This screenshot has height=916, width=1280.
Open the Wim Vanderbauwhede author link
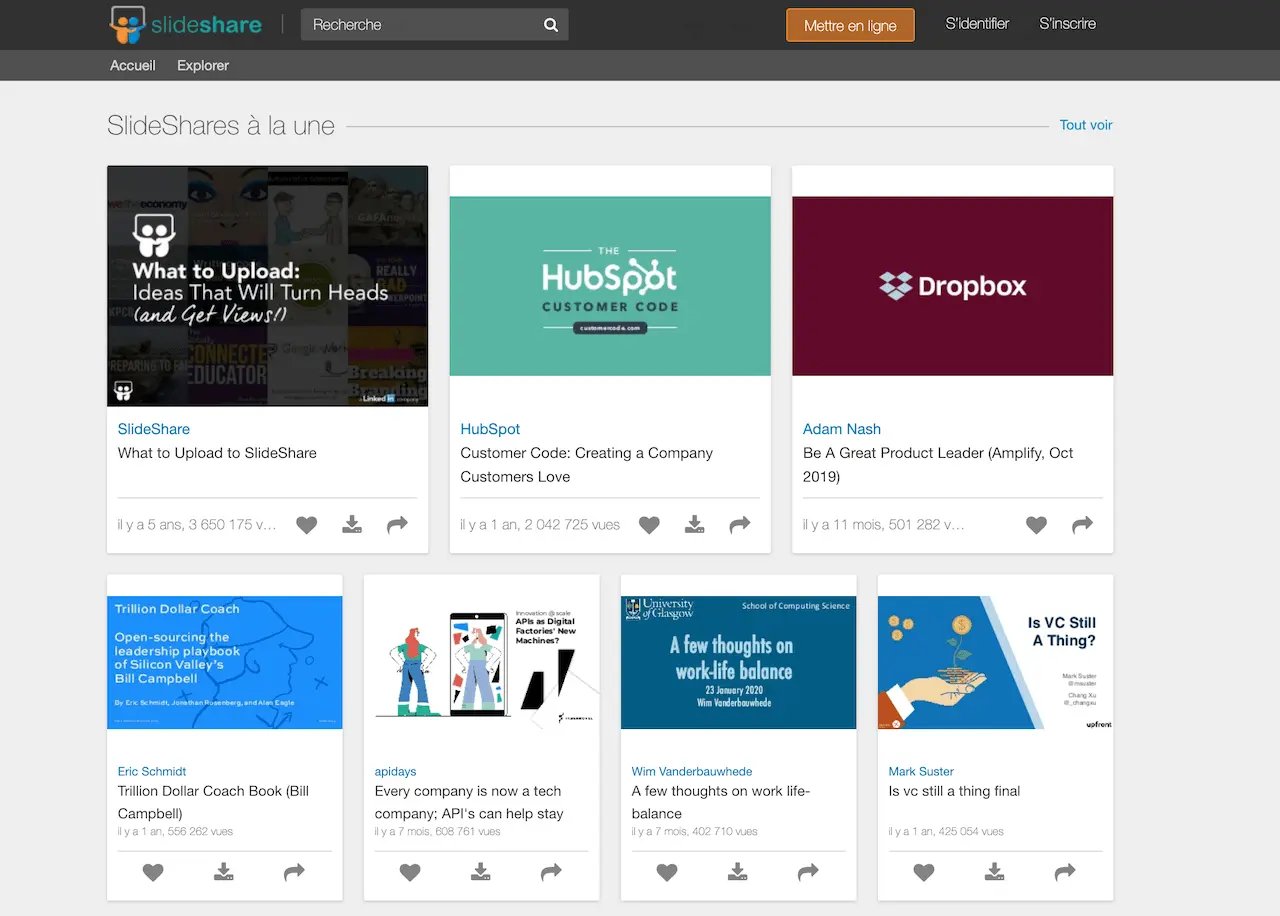[x=692, y=772]
